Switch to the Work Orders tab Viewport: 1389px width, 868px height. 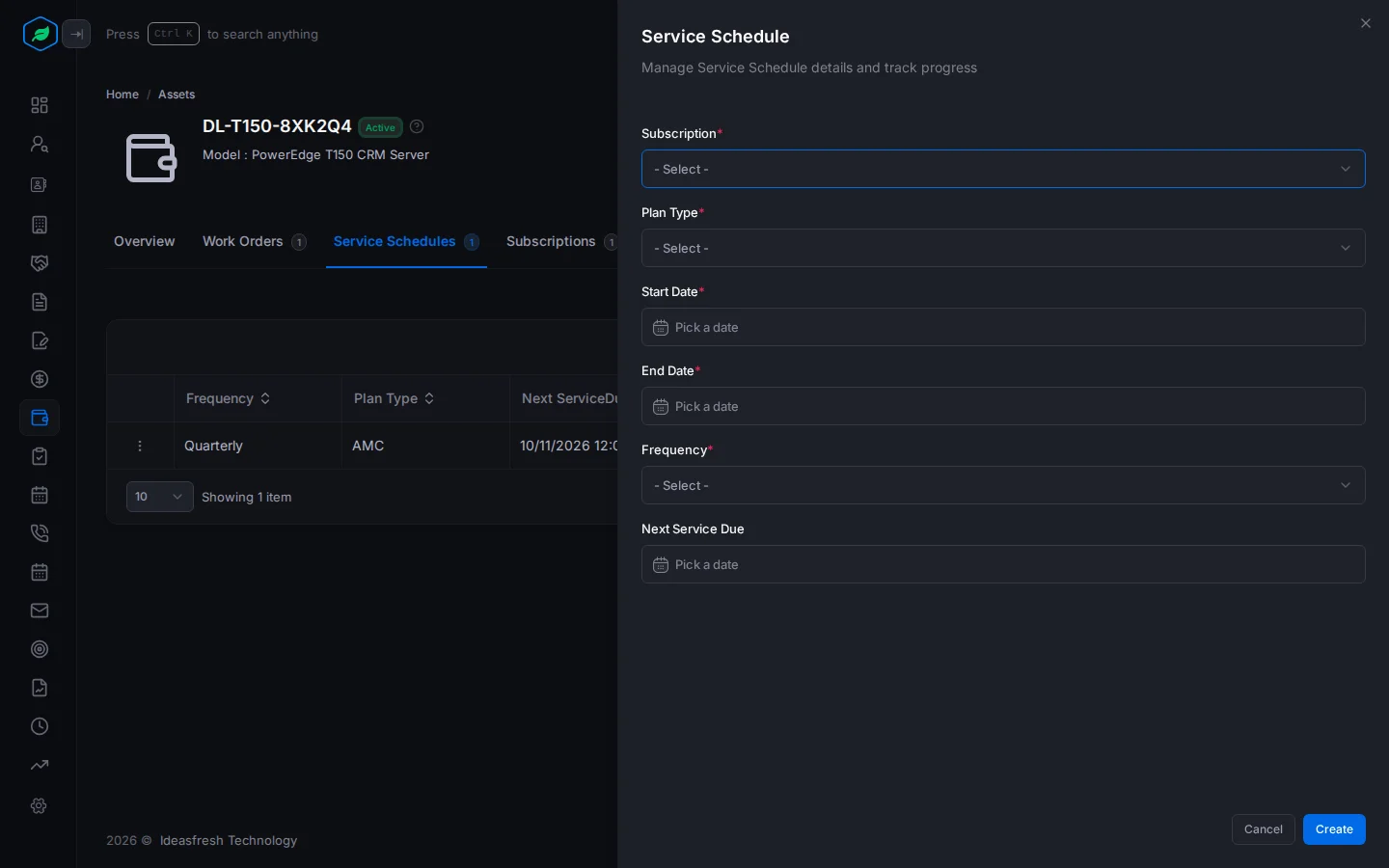click(x=254, y=241)
